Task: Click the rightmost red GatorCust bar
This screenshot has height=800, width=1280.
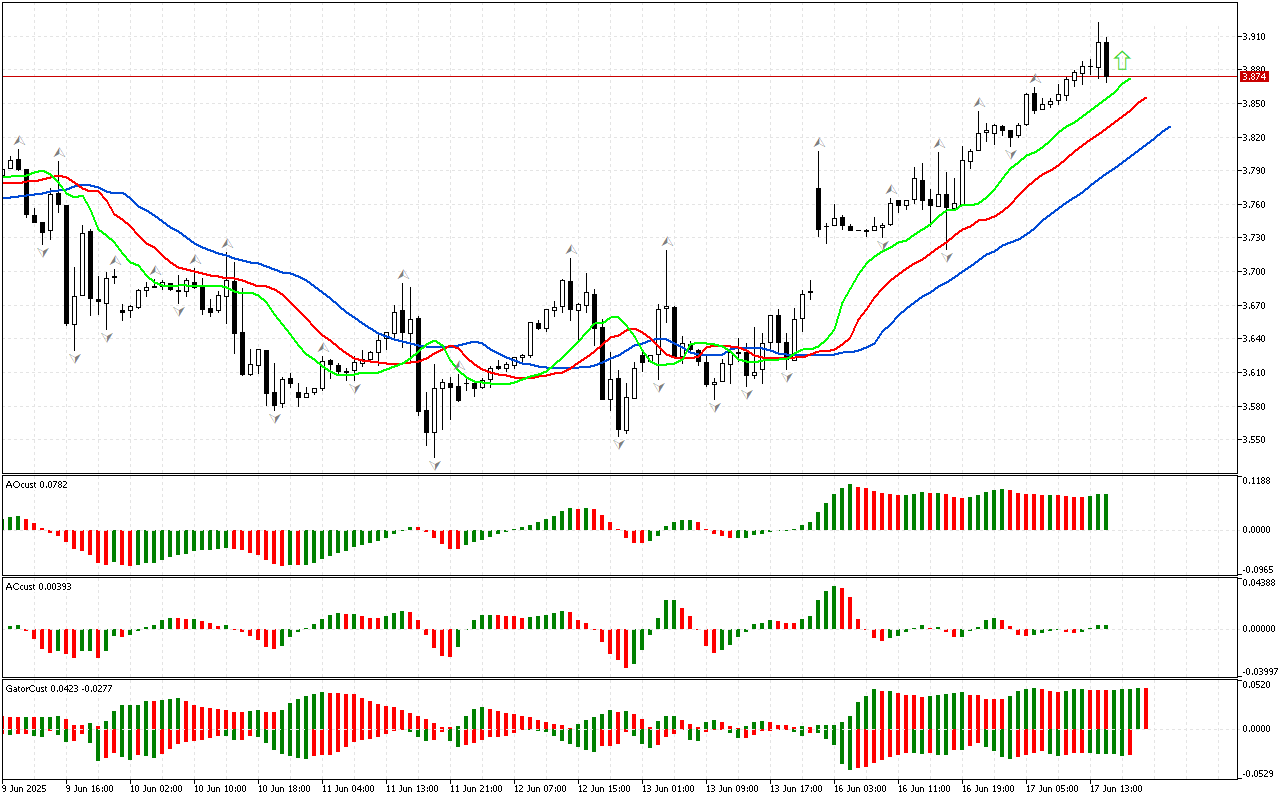Action: pyautogui.click(x=1146, y=708)
